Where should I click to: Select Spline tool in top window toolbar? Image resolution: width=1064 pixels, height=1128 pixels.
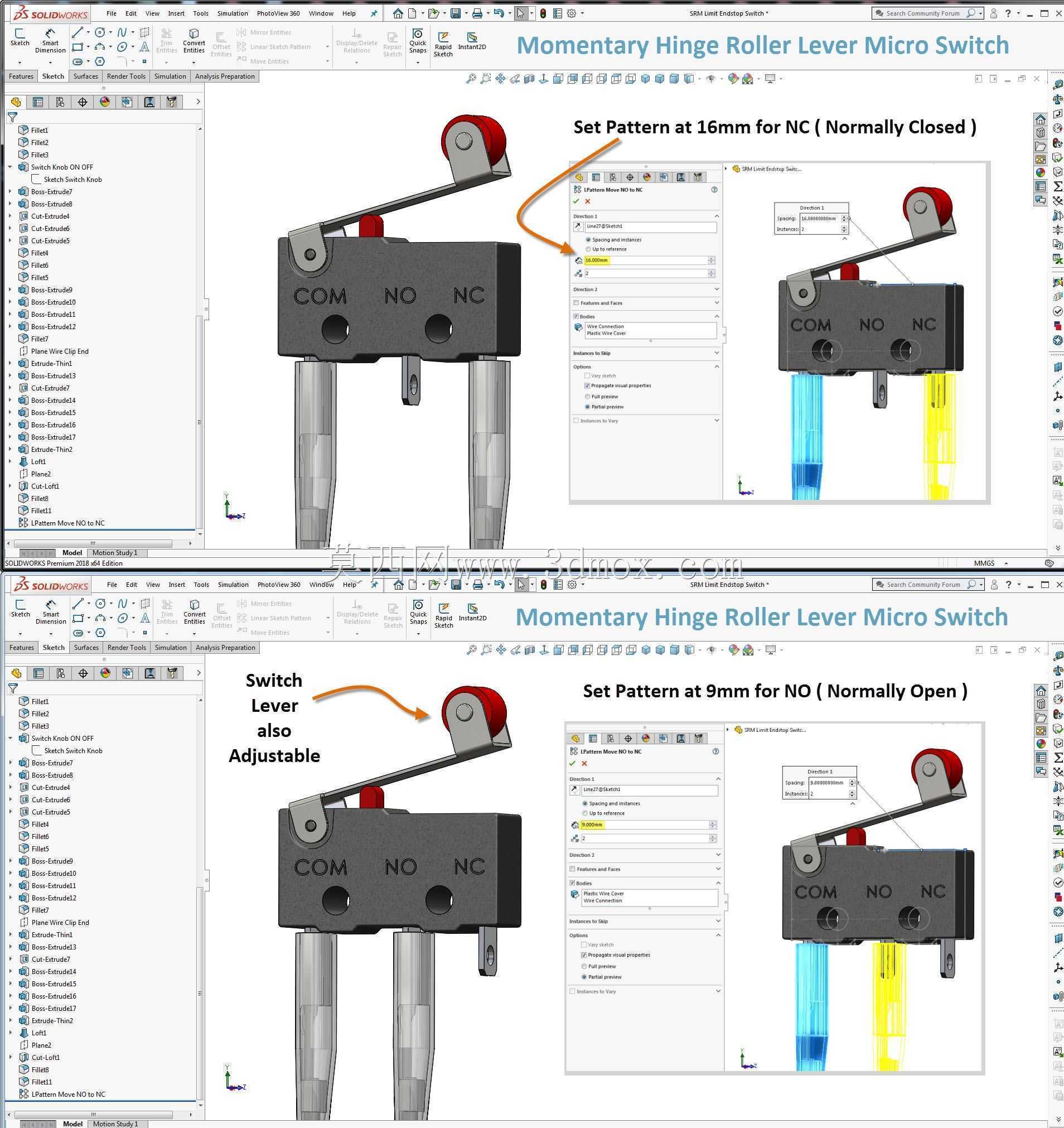122,32
